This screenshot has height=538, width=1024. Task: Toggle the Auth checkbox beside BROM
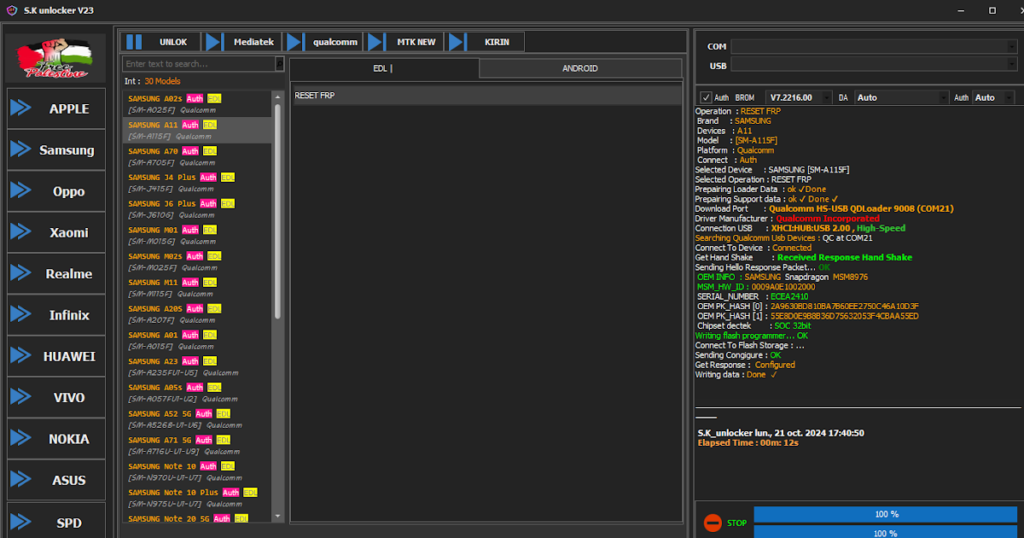(705, 97)
